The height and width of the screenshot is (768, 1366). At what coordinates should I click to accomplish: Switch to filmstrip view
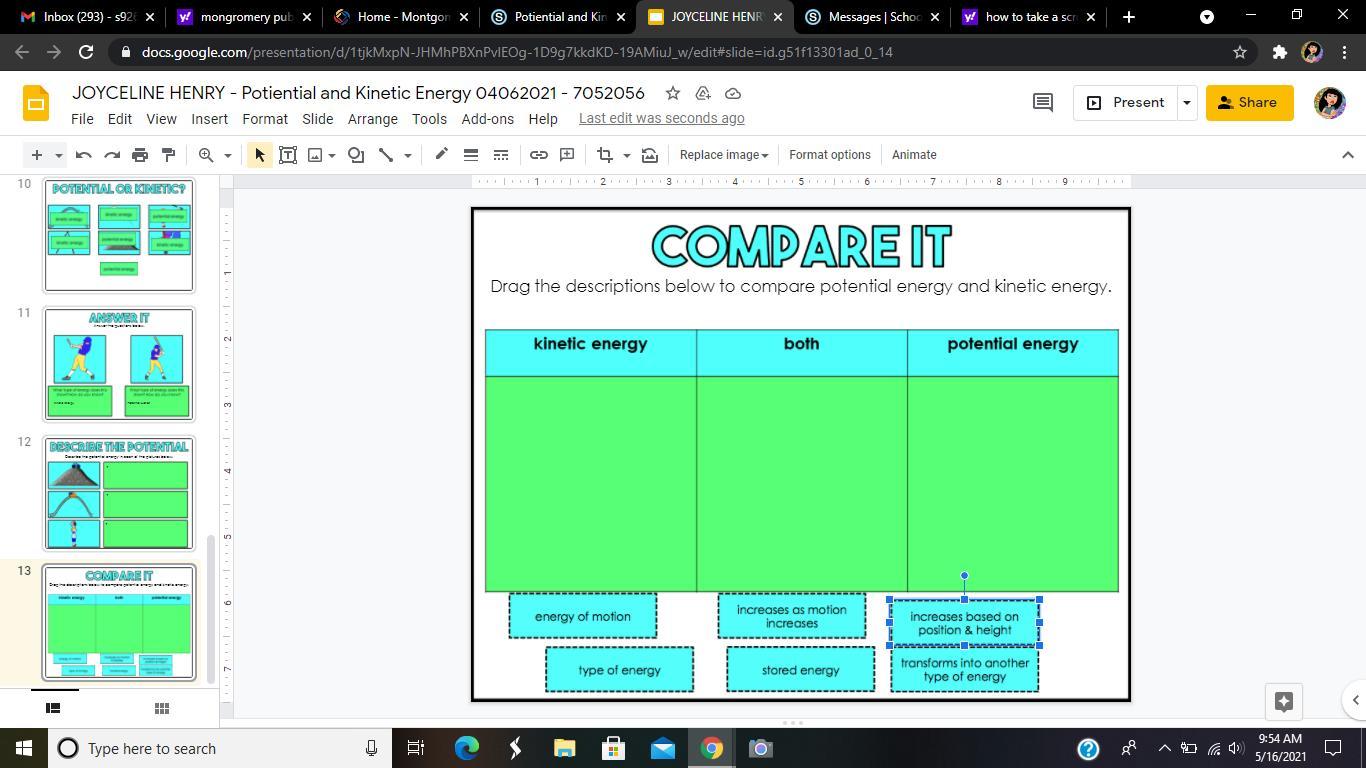(x=54, y=708)
